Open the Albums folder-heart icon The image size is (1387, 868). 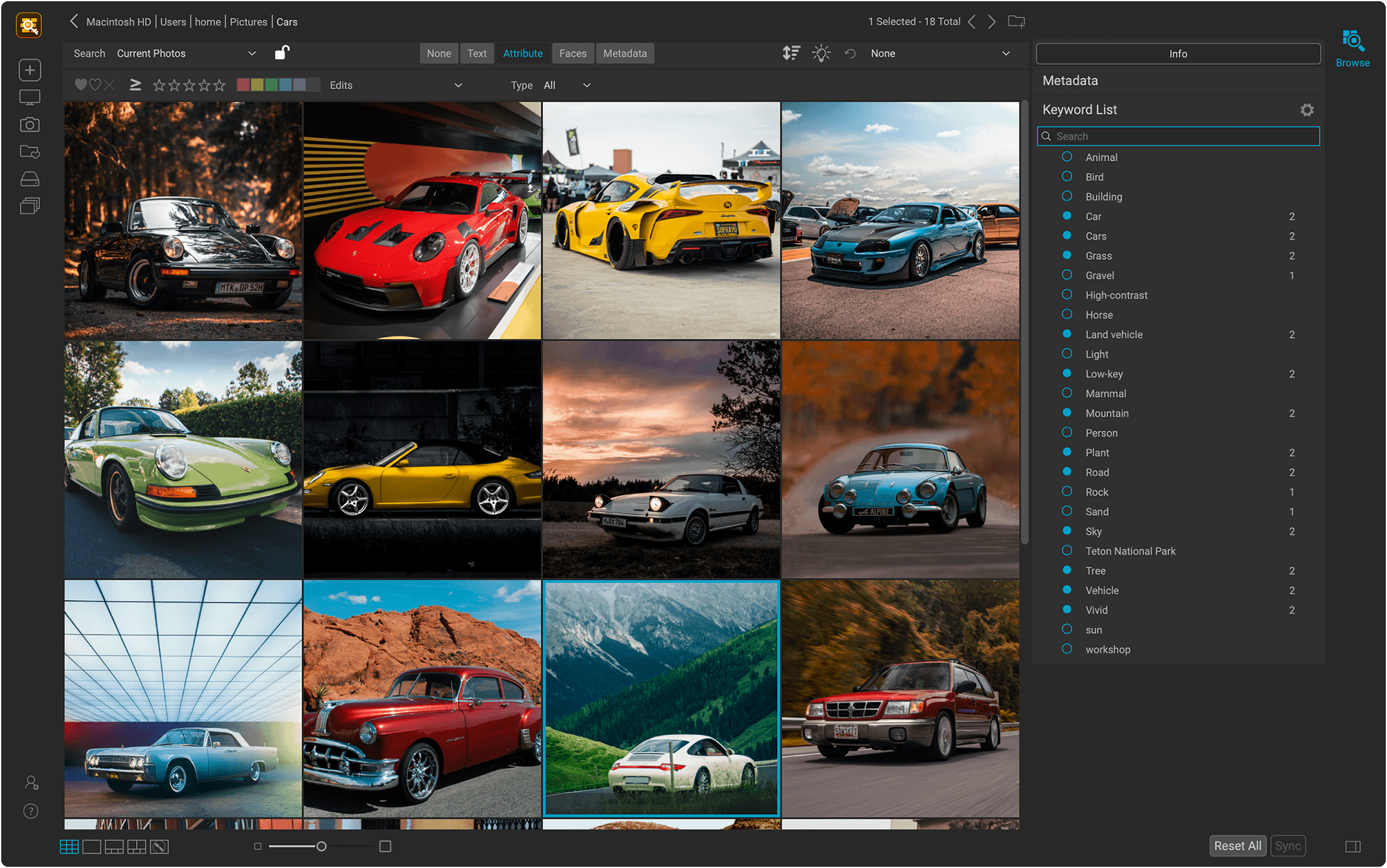29,152
